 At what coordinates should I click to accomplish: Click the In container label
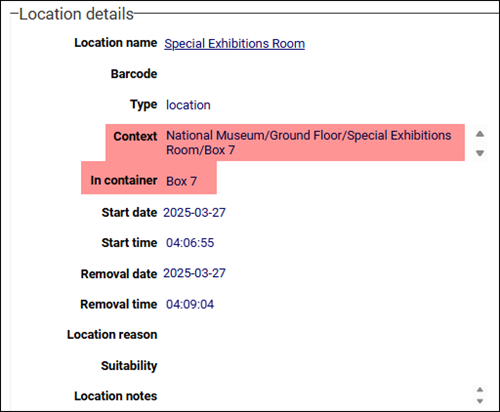pos(124,180)
